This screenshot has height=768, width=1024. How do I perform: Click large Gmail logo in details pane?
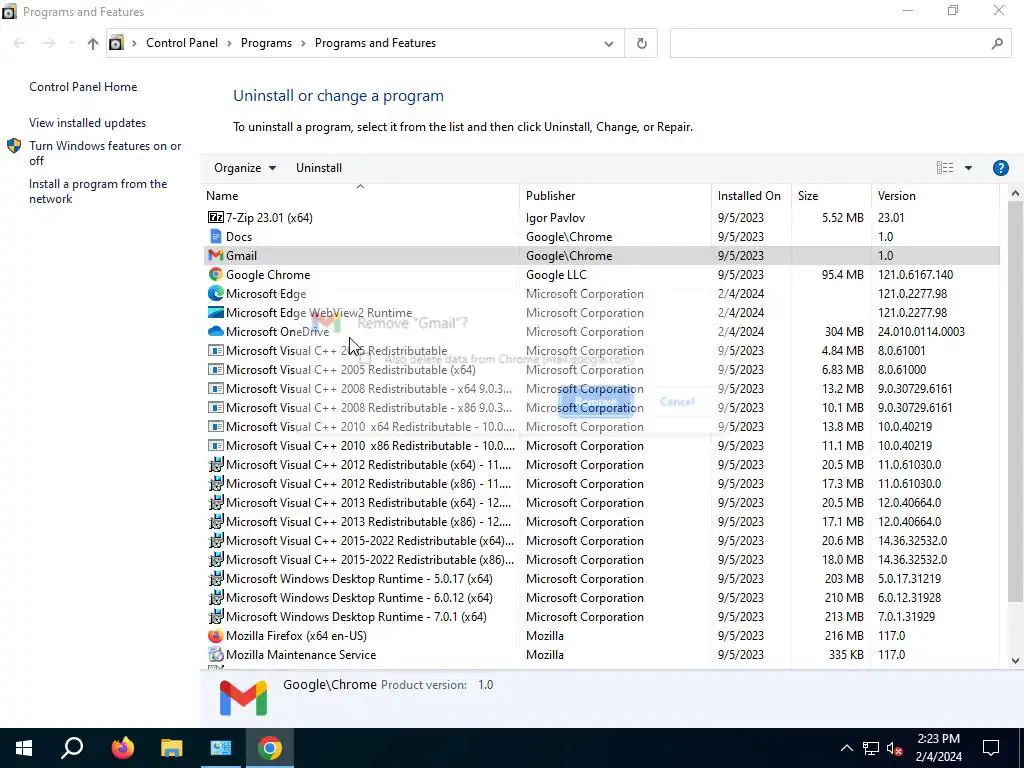pos(243,697)
